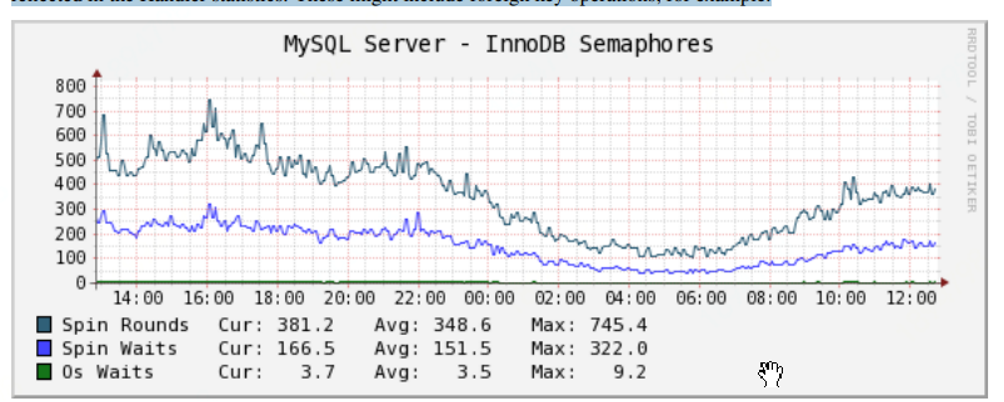Click the 800 y-axis label
This screenshot has width=1004, height=402.
point(71,85)
